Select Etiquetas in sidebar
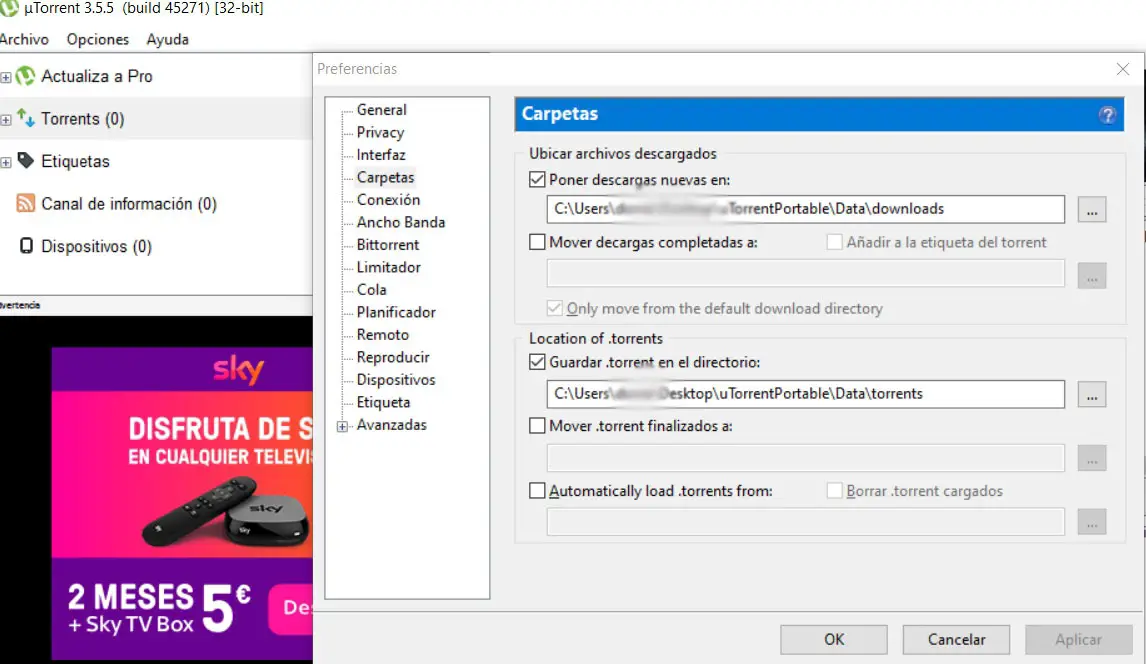Image resolution: width=1146 pixels, height=664 pixels. point(75,161)
